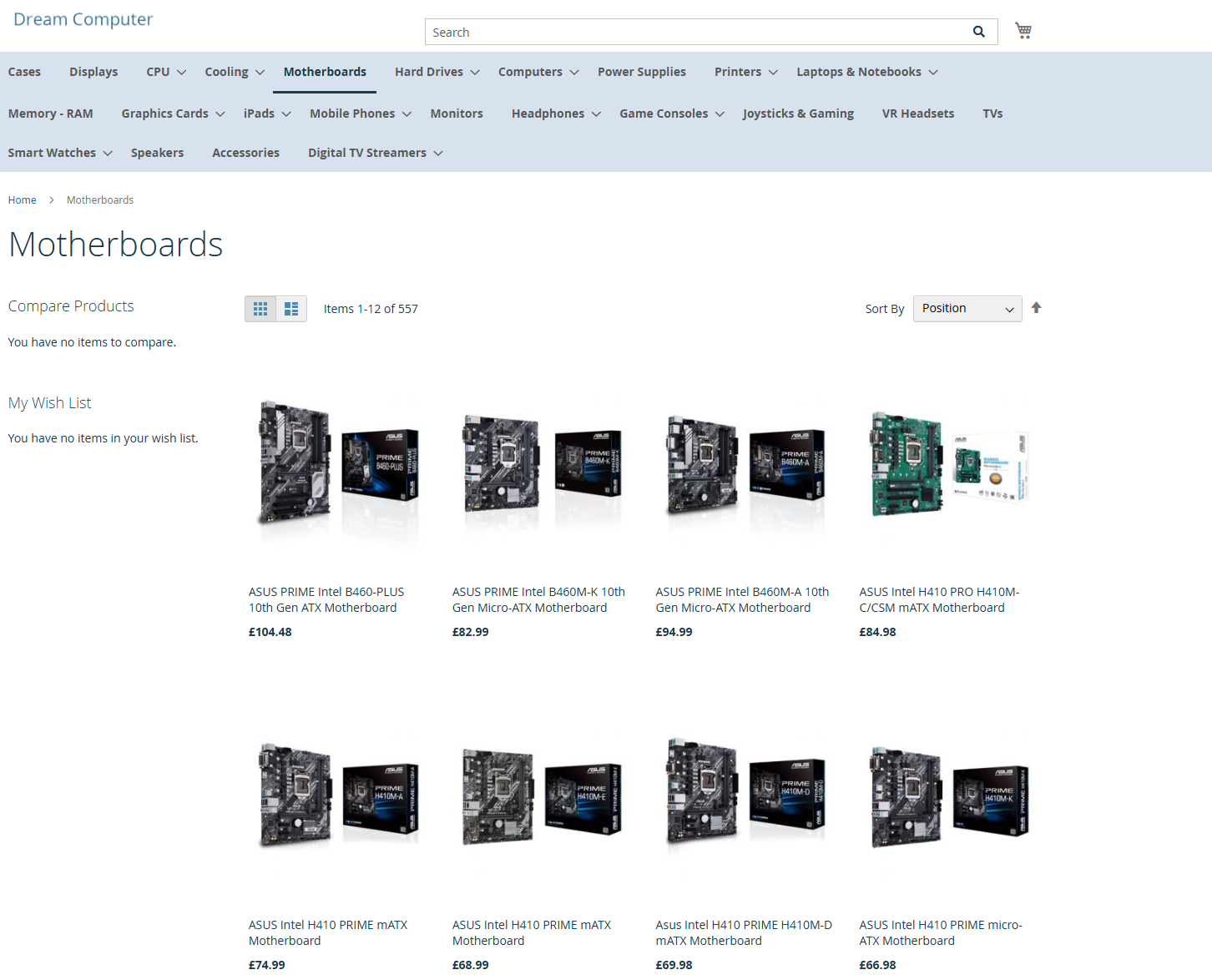The image size is (1212, 980).
Task: Open the Displays category
Action: coord(93,72)
